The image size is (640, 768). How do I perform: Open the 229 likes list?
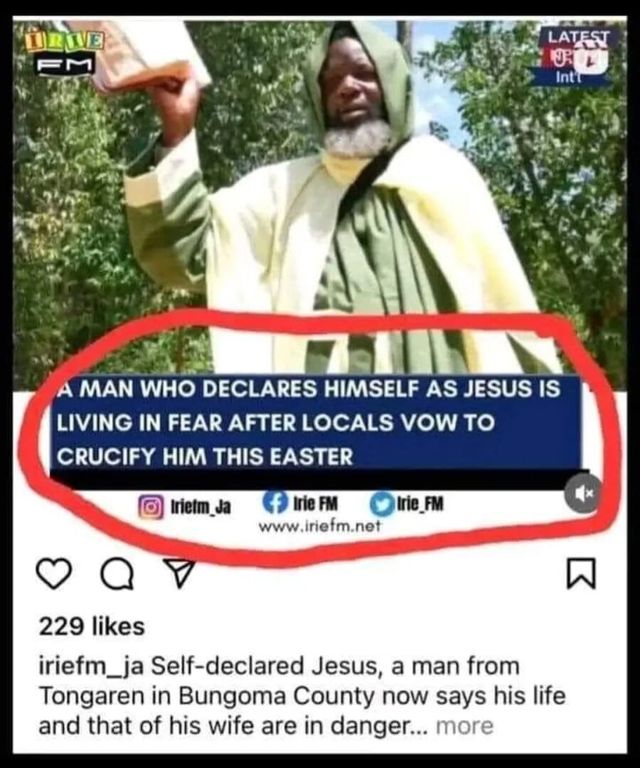(x=92, y=626)
